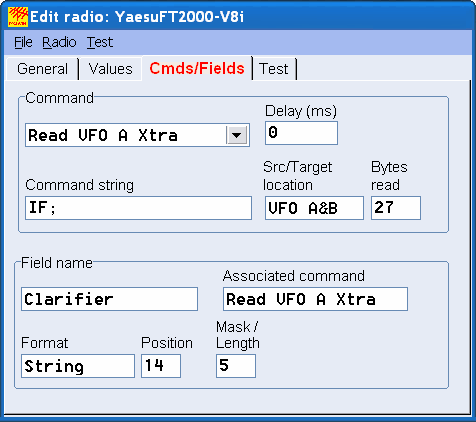Click the Delay (ms) label
Screen dimensions: 476x422
(301, 111)
